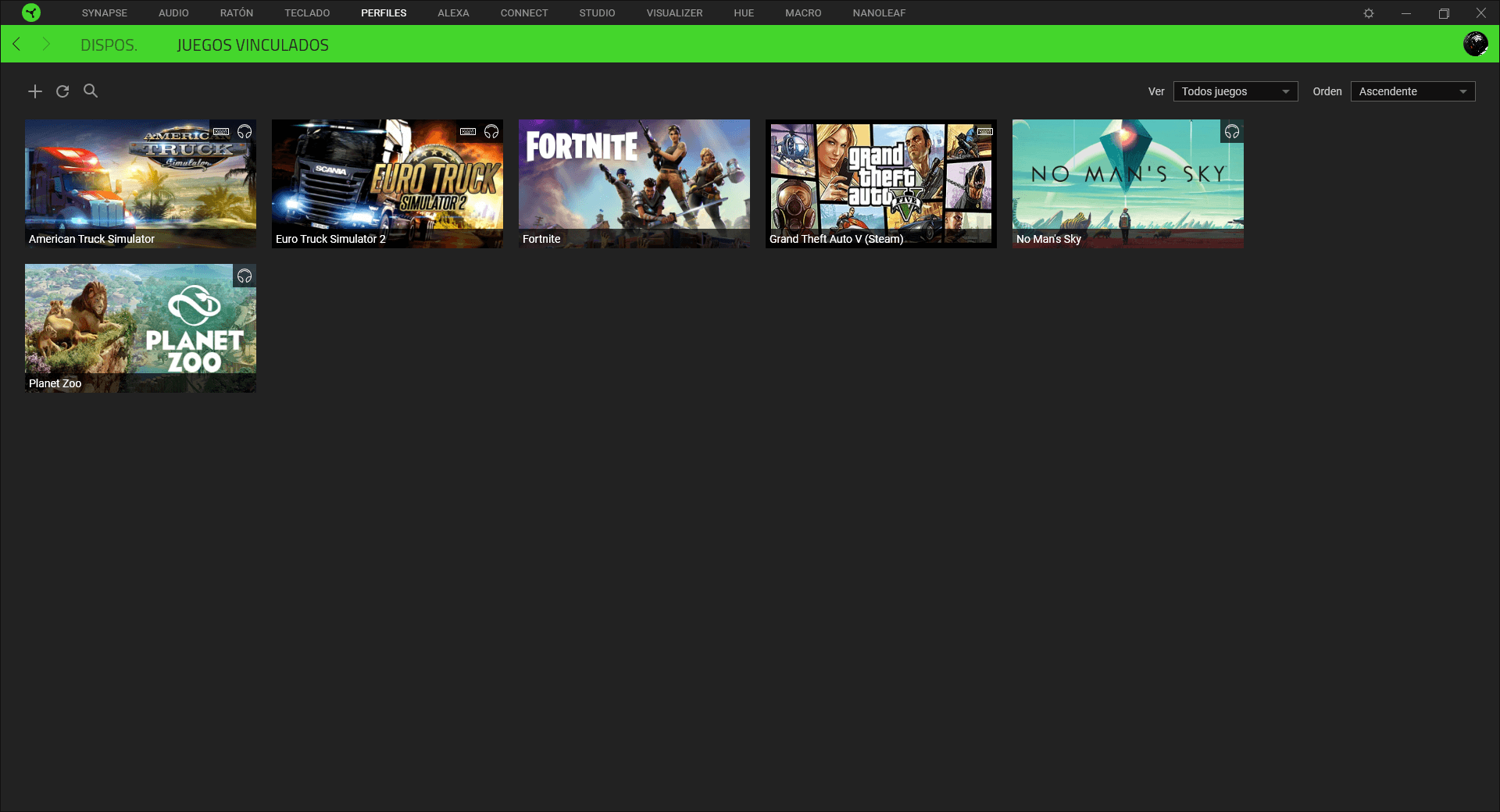
Task: Open the NANOLEAF tab
Action: pyautogui.click(x=879, y=13)
